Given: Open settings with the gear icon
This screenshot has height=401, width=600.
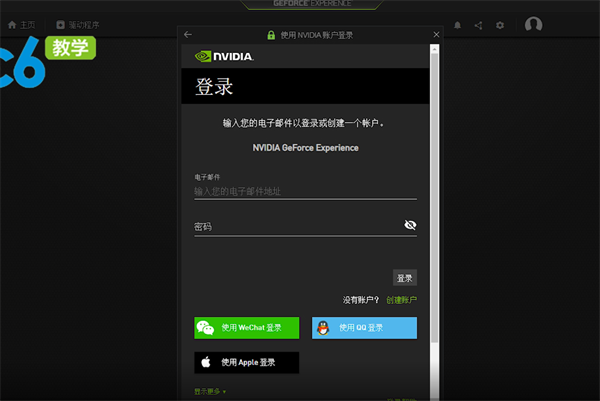Looking at the screenshot, I should coord(500,25).
